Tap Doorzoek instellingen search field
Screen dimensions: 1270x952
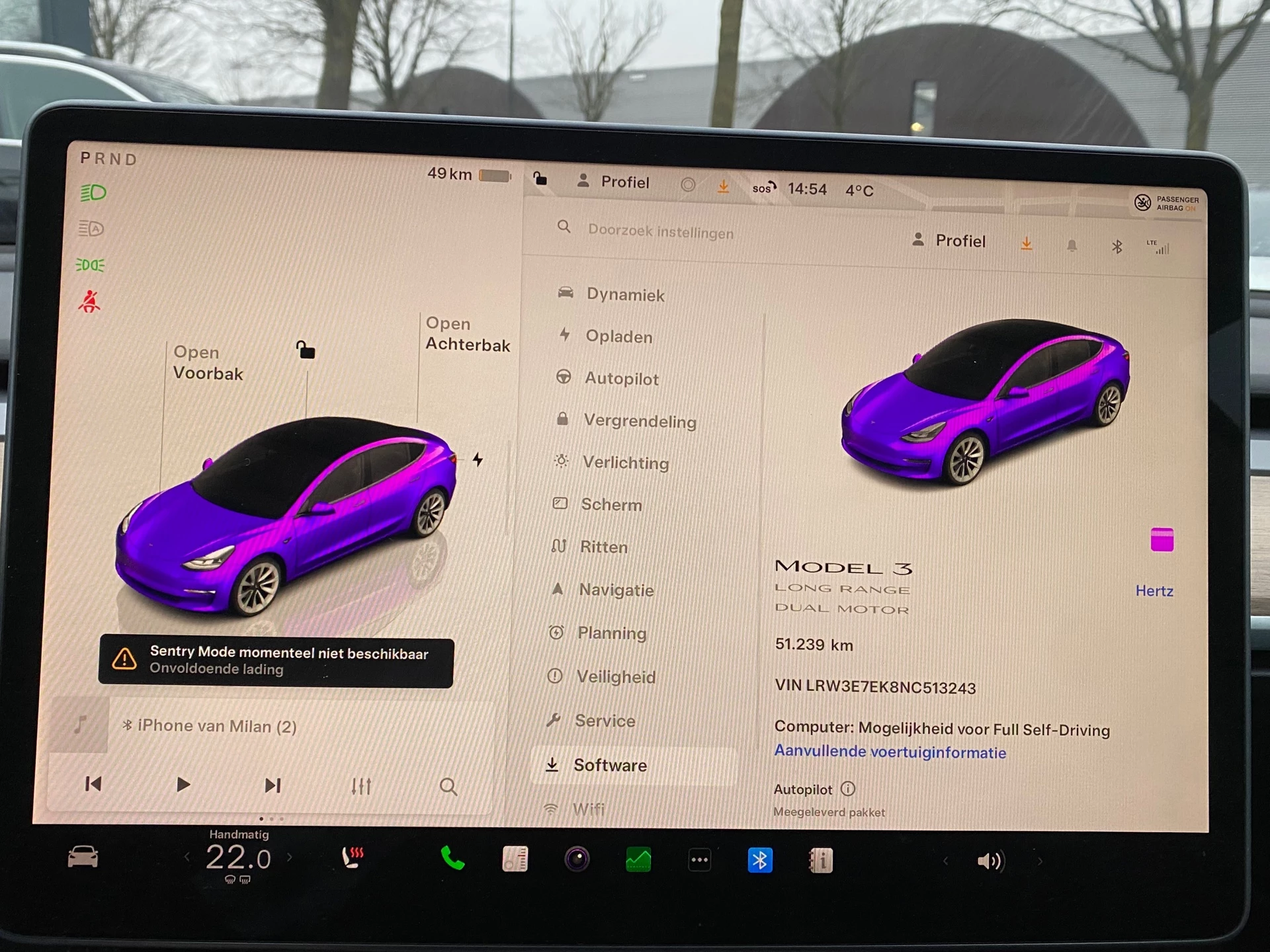[660, 231]
